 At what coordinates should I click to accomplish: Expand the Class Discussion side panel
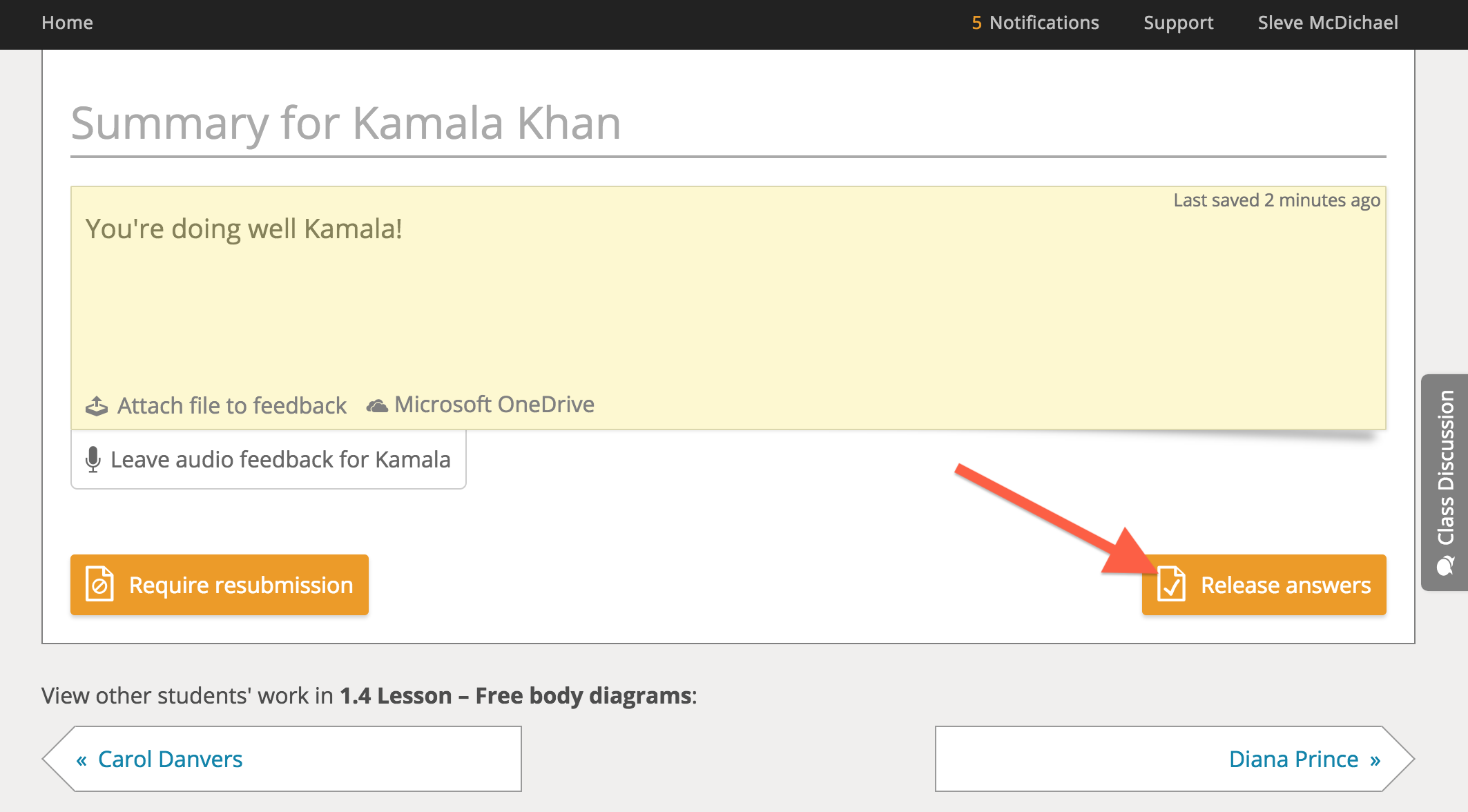pos(1445,482)
